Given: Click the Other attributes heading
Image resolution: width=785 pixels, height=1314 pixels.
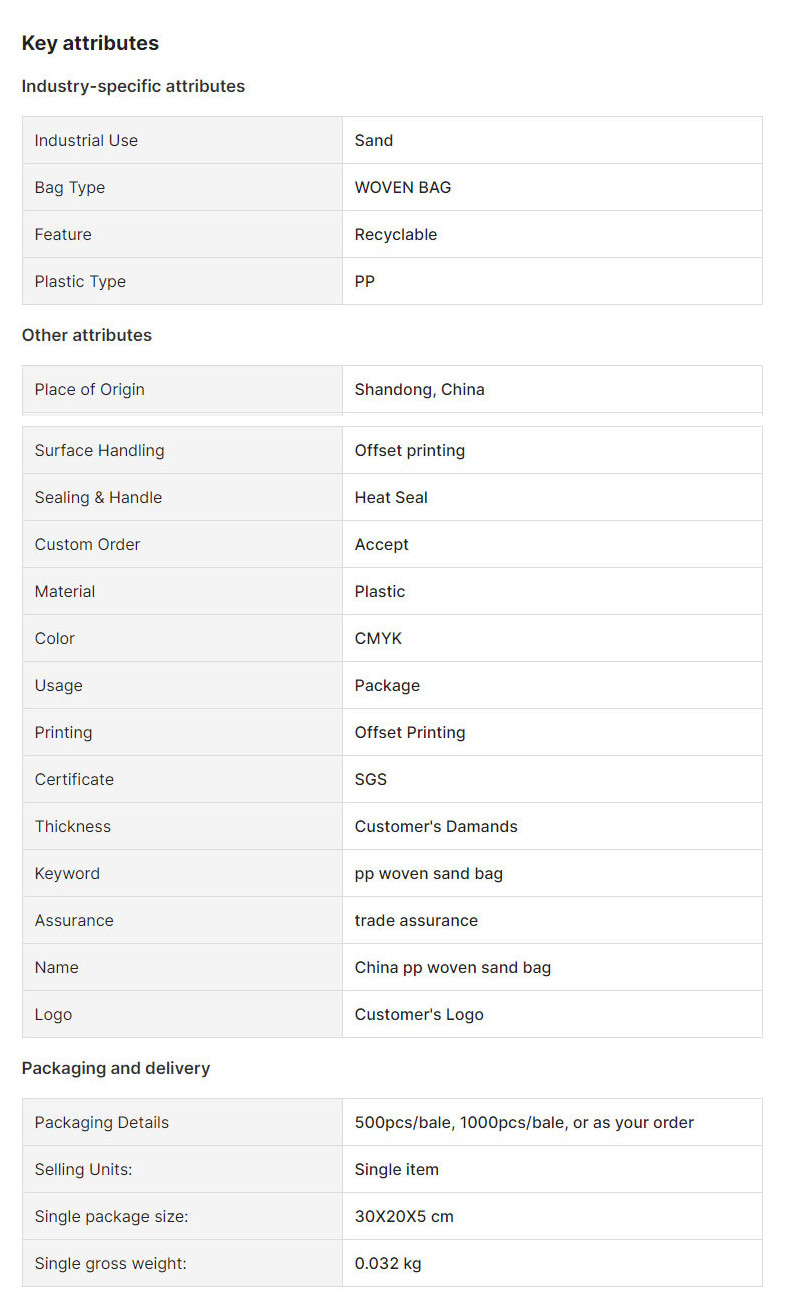Looking at the screenshot, I should (x=87, y=335).
